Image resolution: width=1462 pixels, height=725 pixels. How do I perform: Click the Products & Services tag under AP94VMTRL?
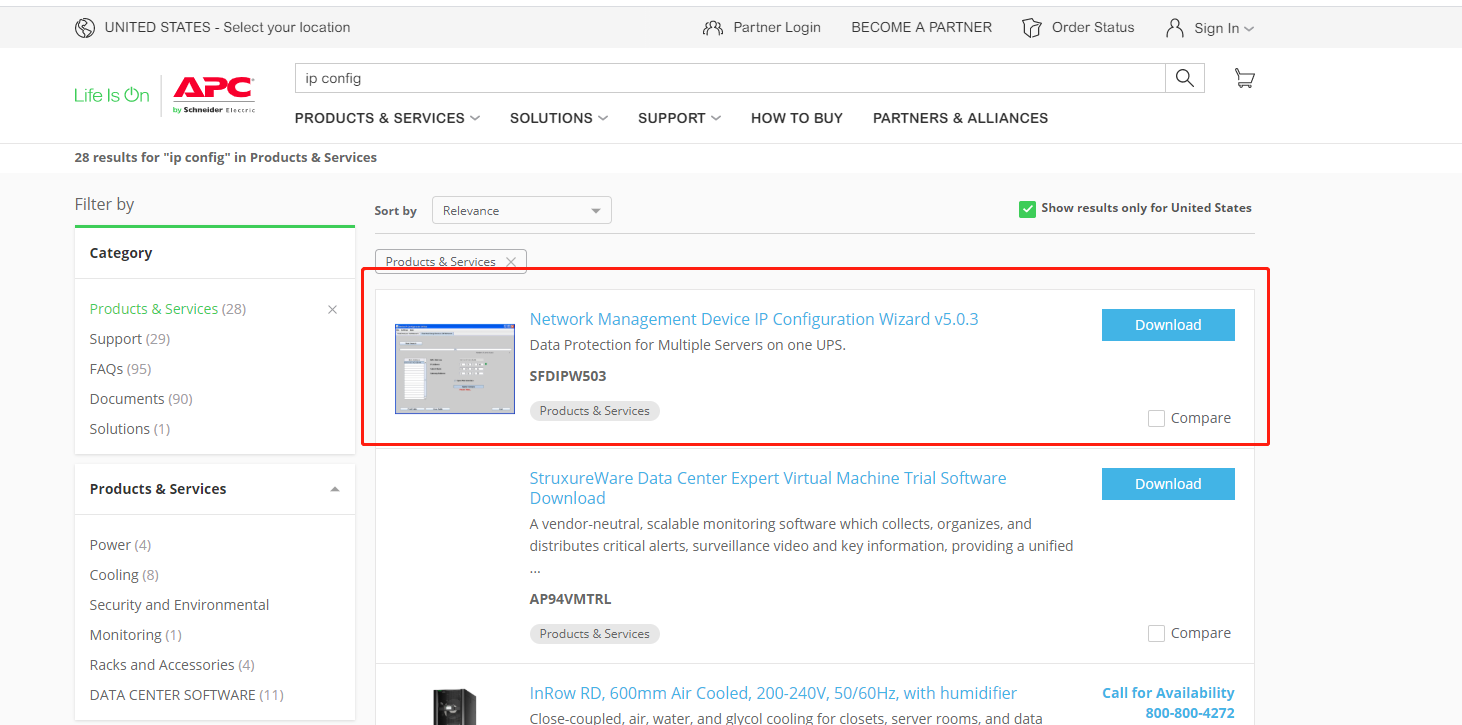[x=595, y=634]
